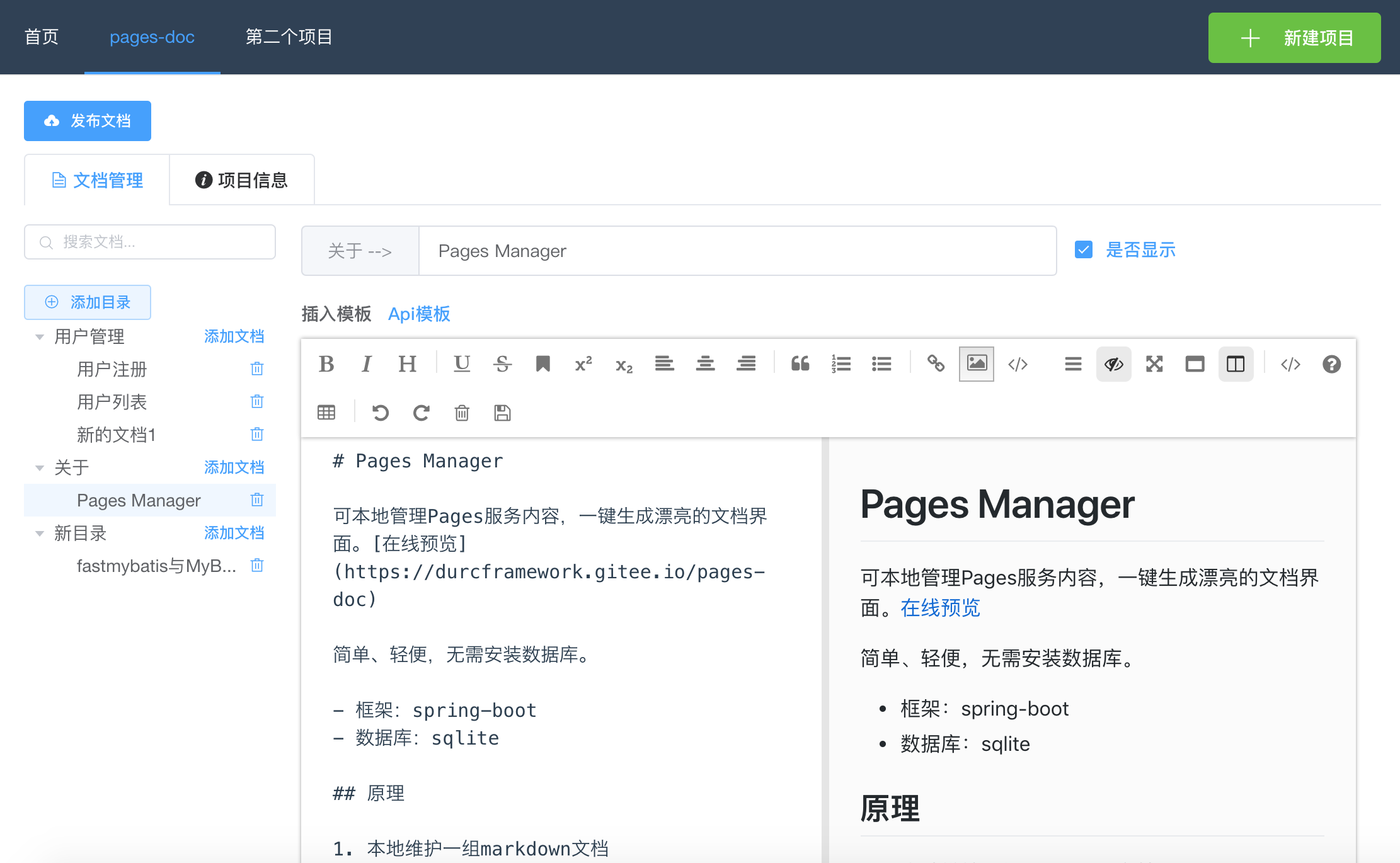Switch to 第二个项目 tab
Image resolution: width=1400 pixels, height=863 pixels.
(289, 37)
